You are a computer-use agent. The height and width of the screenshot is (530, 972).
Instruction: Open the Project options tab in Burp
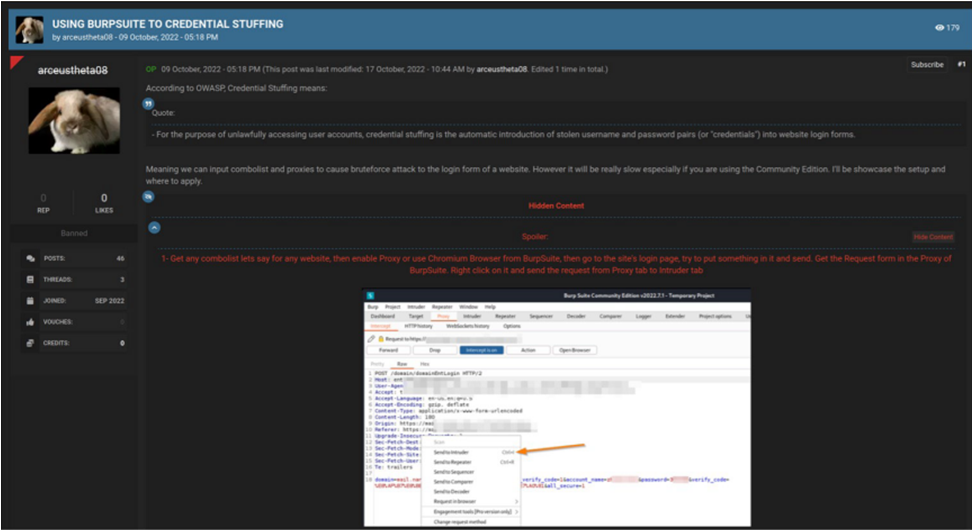tap(715, 316)
